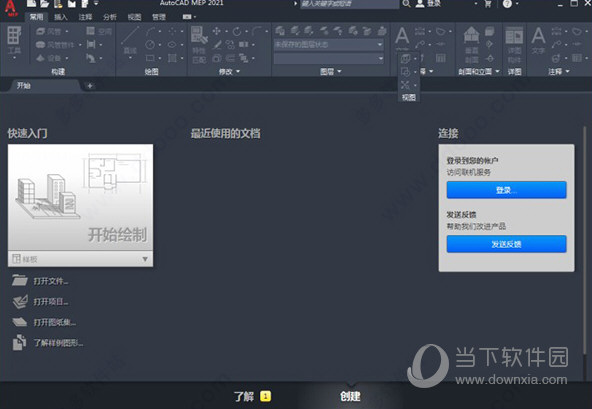
Task: Select the 风管 duct tool icon
Action: [x=41, y=31]
